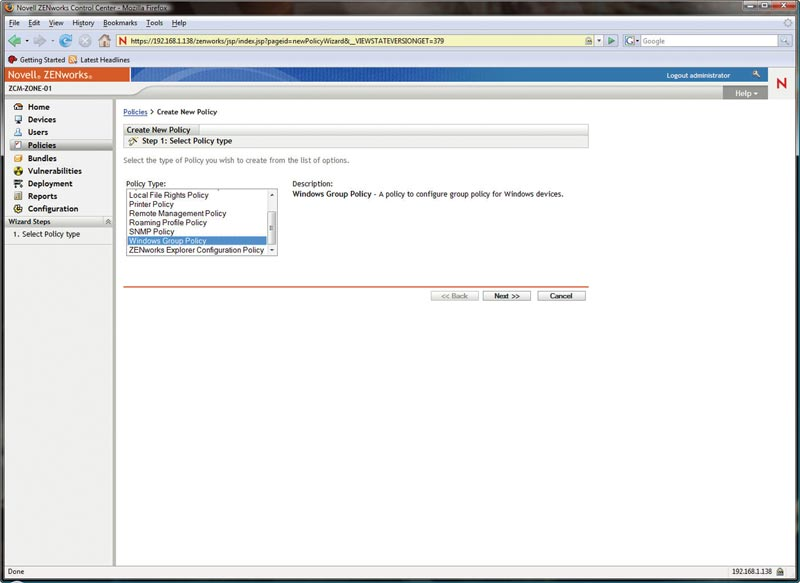Open the Tools menu
800x583 pixels.
point(154,23)
